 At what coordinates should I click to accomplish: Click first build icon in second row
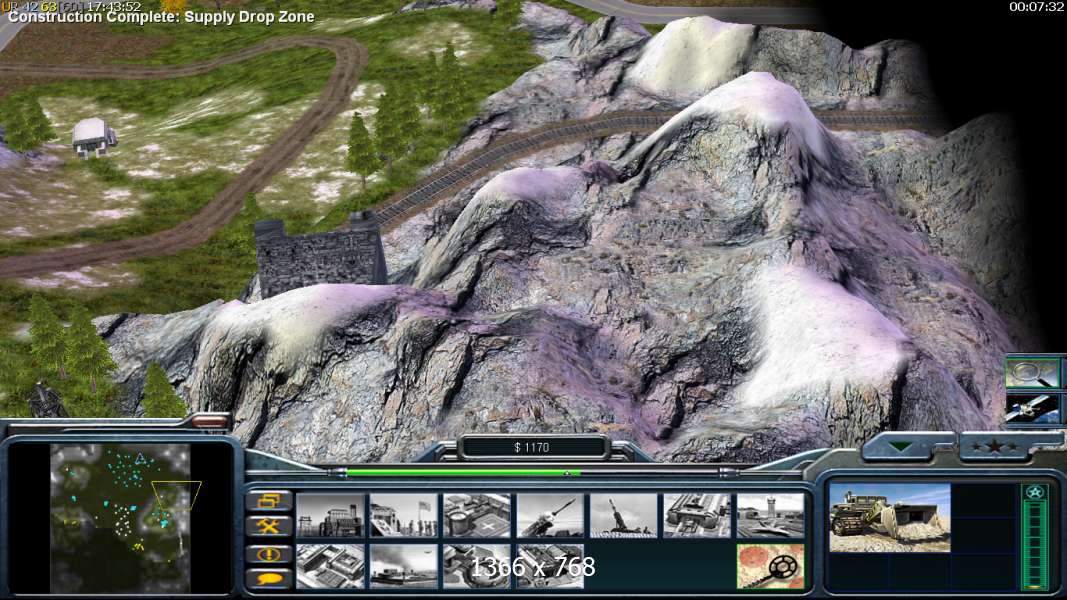pos(330,566)
